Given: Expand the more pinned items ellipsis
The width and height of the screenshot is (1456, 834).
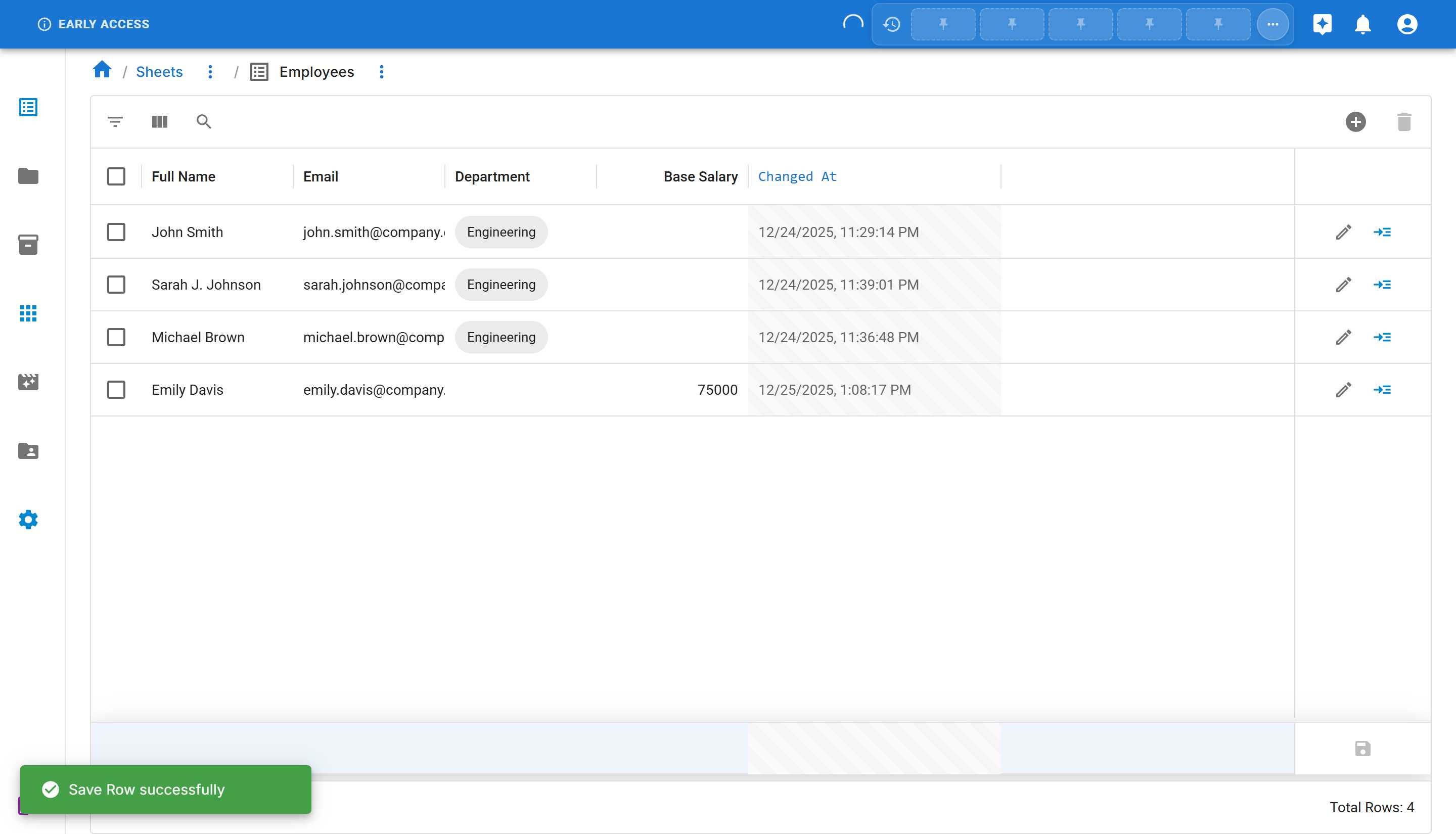Looking at the screenshot, I should 1272,24.
